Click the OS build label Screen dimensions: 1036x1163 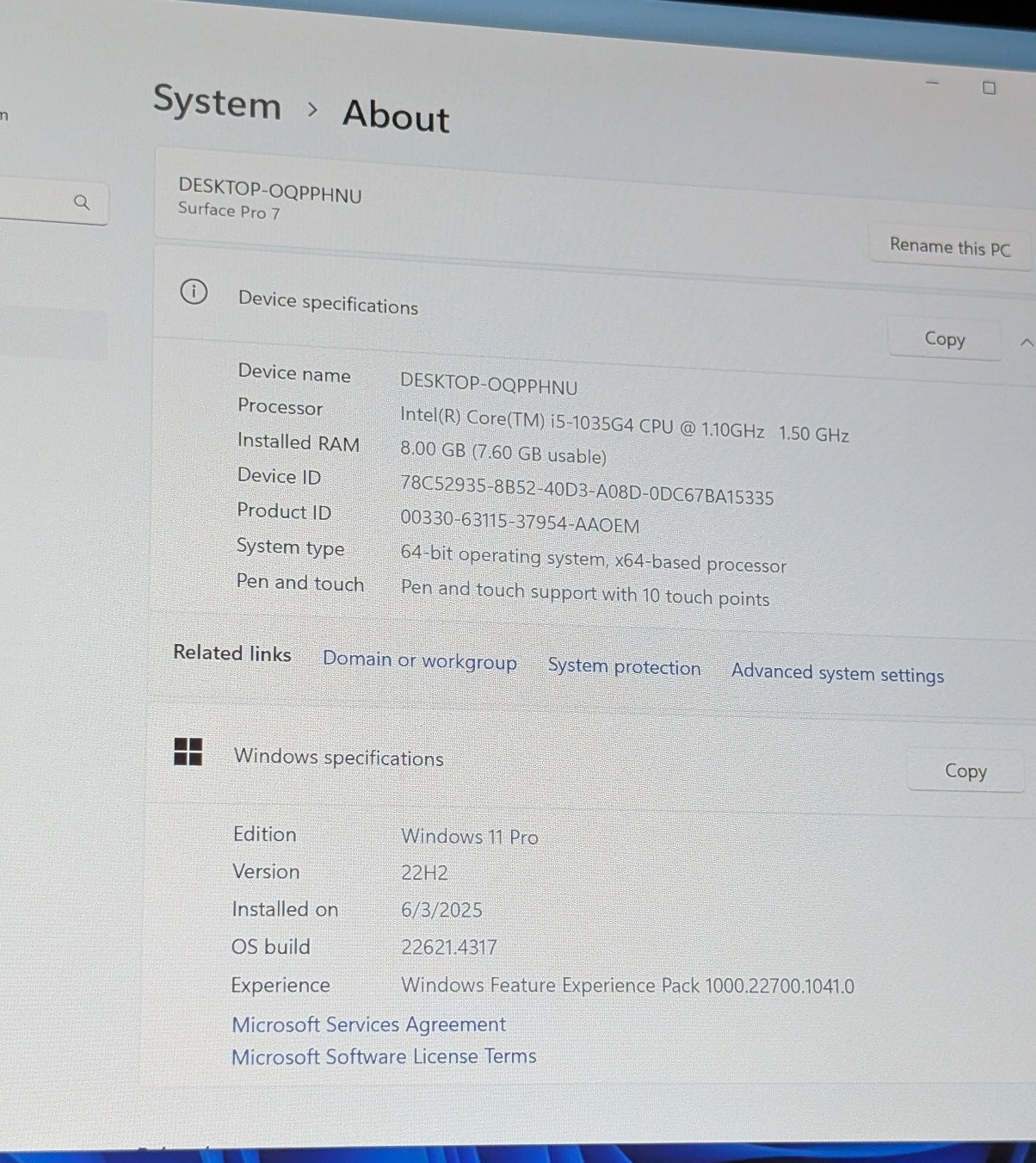point(270,947)
